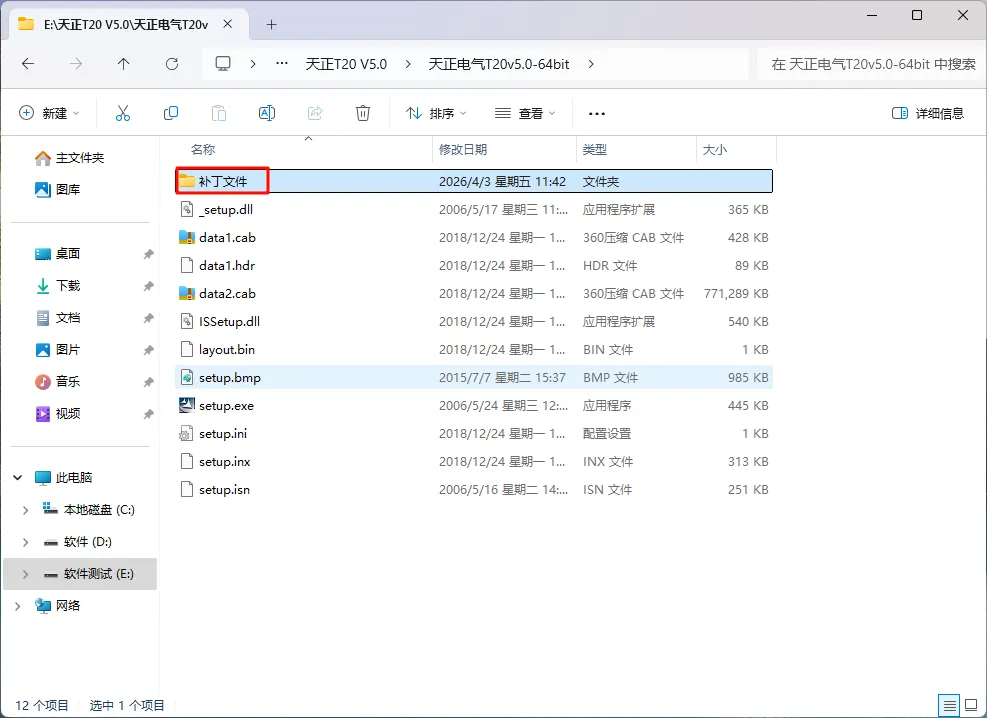987x718 pixels.
Task: Click the Paste clipboard icon
Action: coord(218,113)
